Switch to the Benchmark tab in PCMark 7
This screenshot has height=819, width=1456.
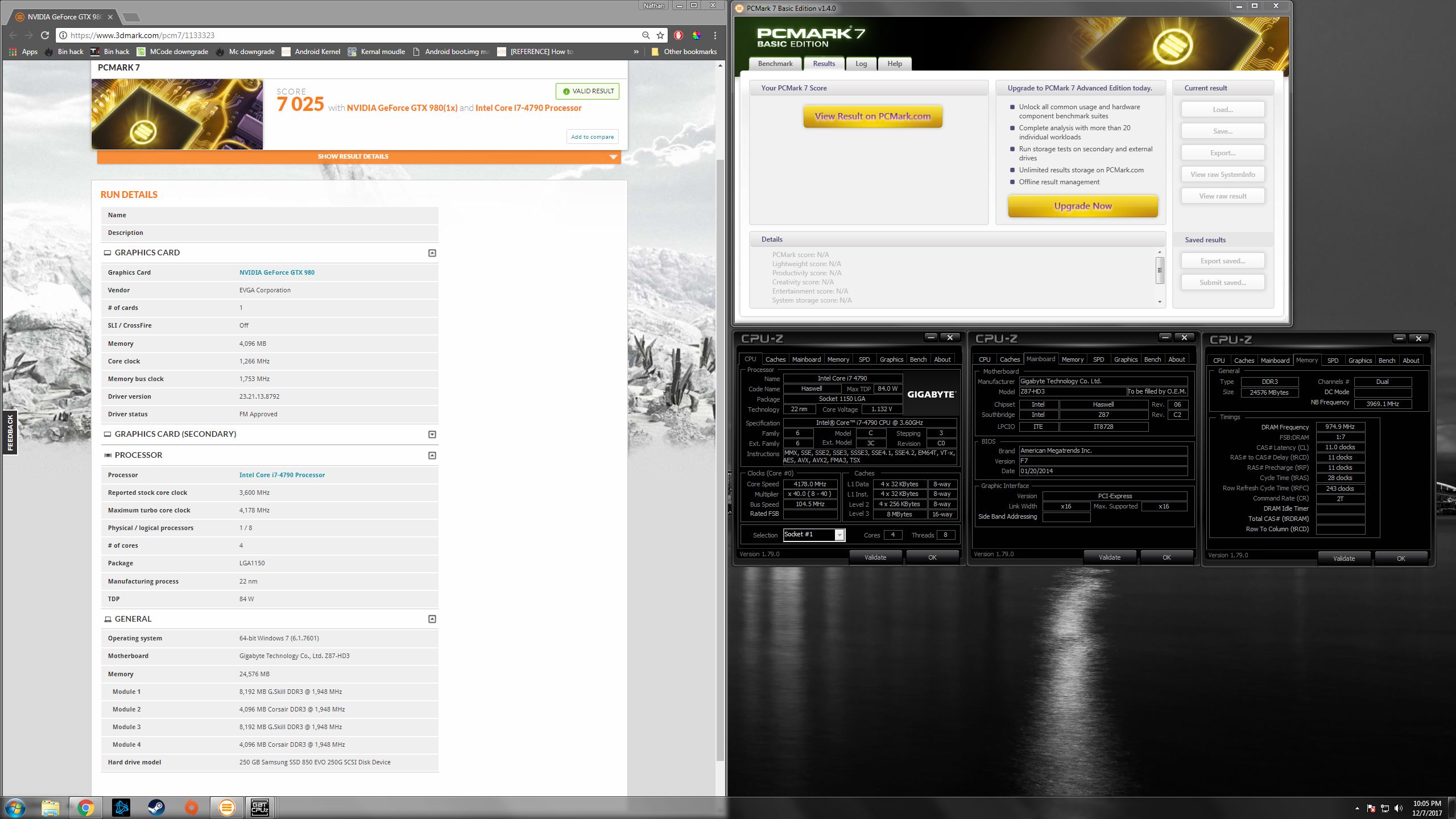point(775,64)
